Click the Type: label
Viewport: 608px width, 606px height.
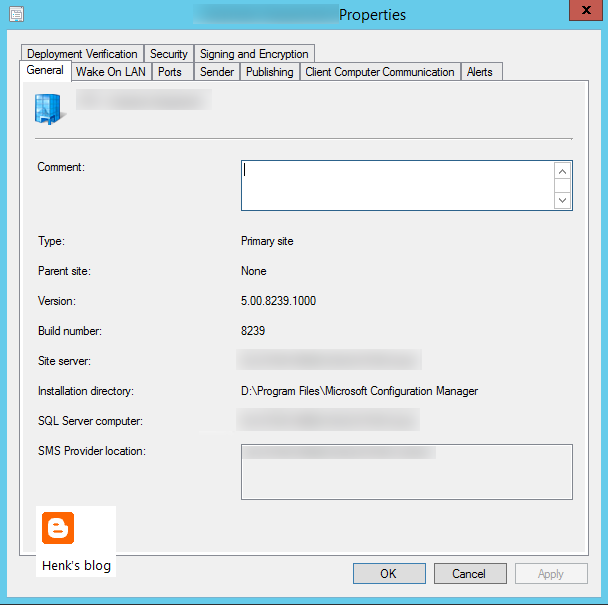[x=51, y=241]
